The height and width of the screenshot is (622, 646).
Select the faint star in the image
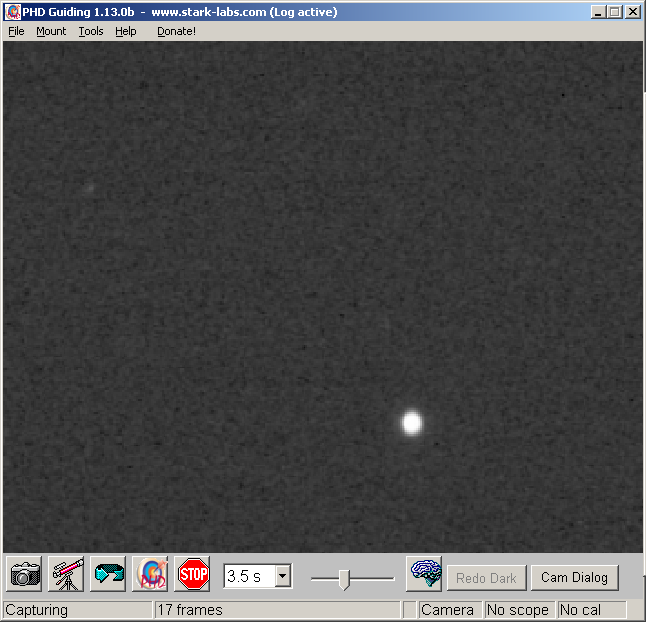(89, 189)
